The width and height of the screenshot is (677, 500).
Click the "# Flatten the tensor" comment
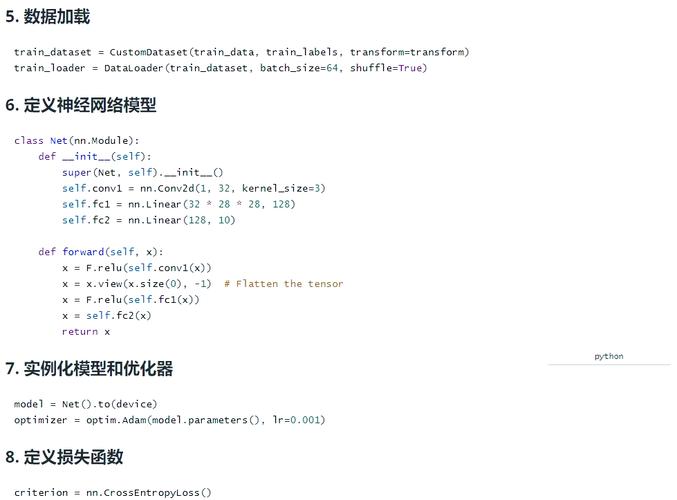click(283, 284)
